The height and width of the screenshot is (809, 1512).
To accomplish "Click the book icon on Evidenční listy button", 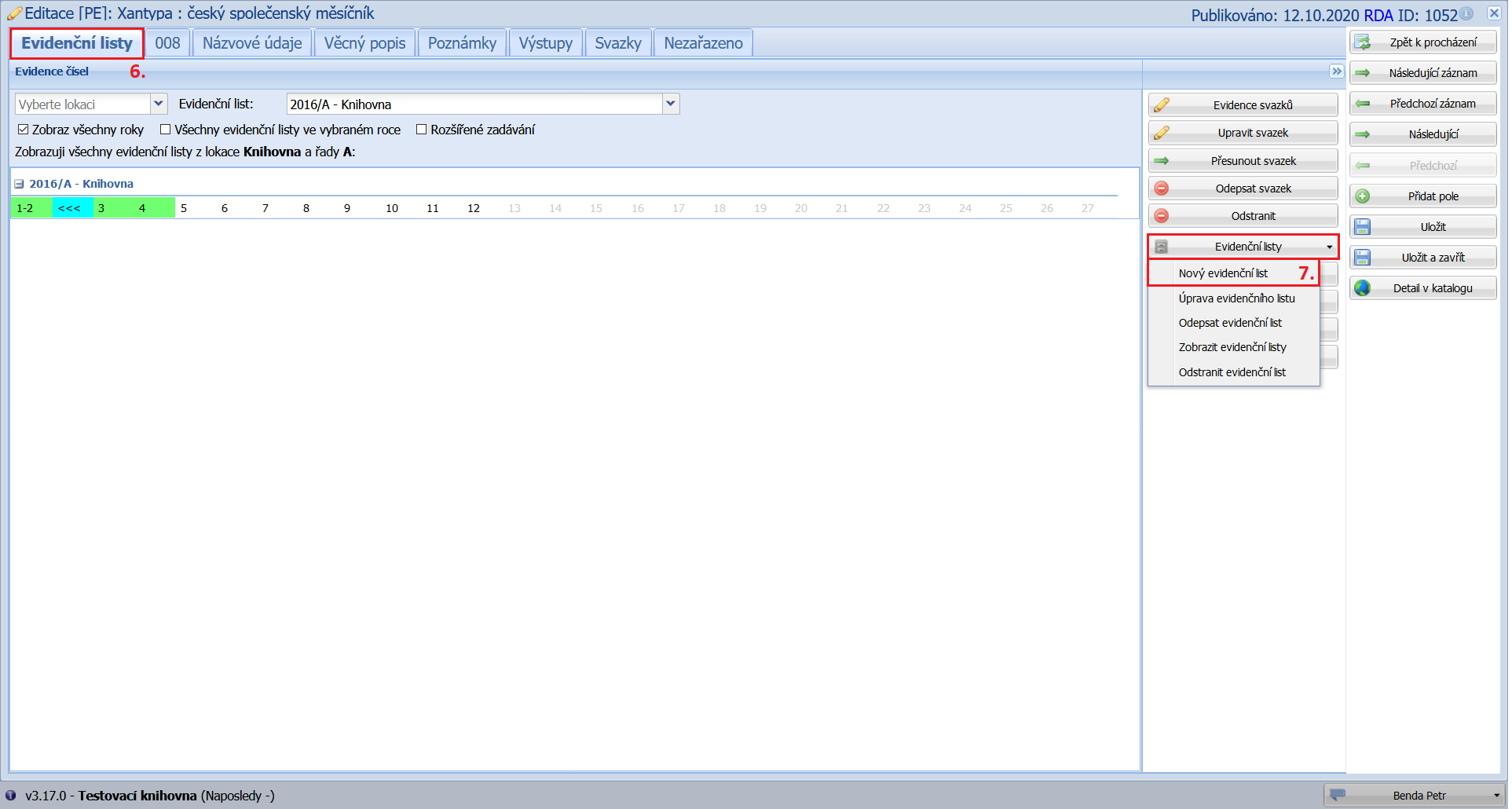I will coord(1162,247).
